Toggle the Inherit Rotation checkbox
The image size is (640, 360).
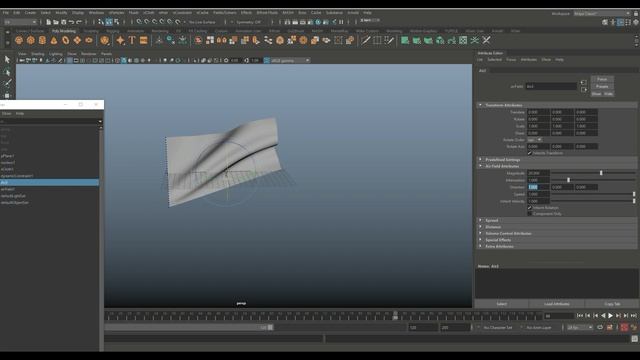530,208
